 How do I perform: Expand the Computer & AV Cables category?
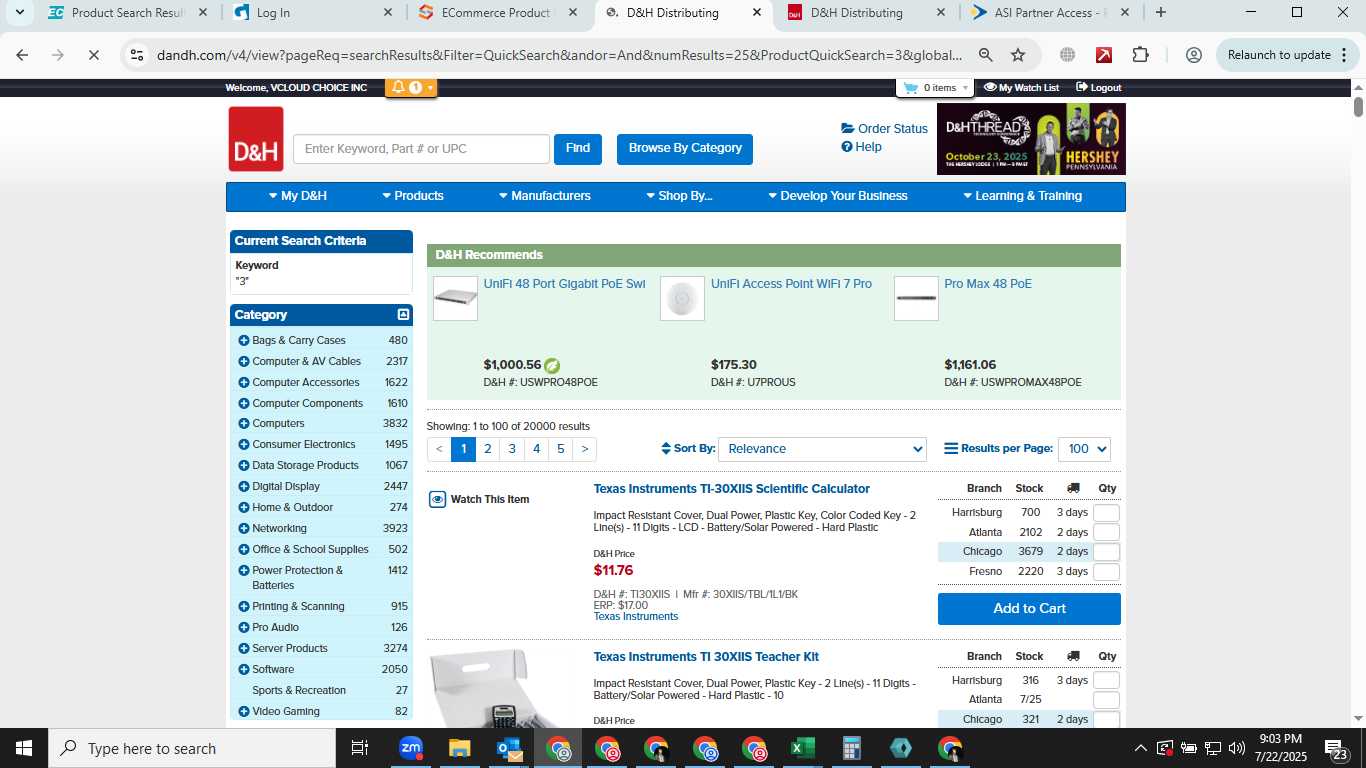243,361
